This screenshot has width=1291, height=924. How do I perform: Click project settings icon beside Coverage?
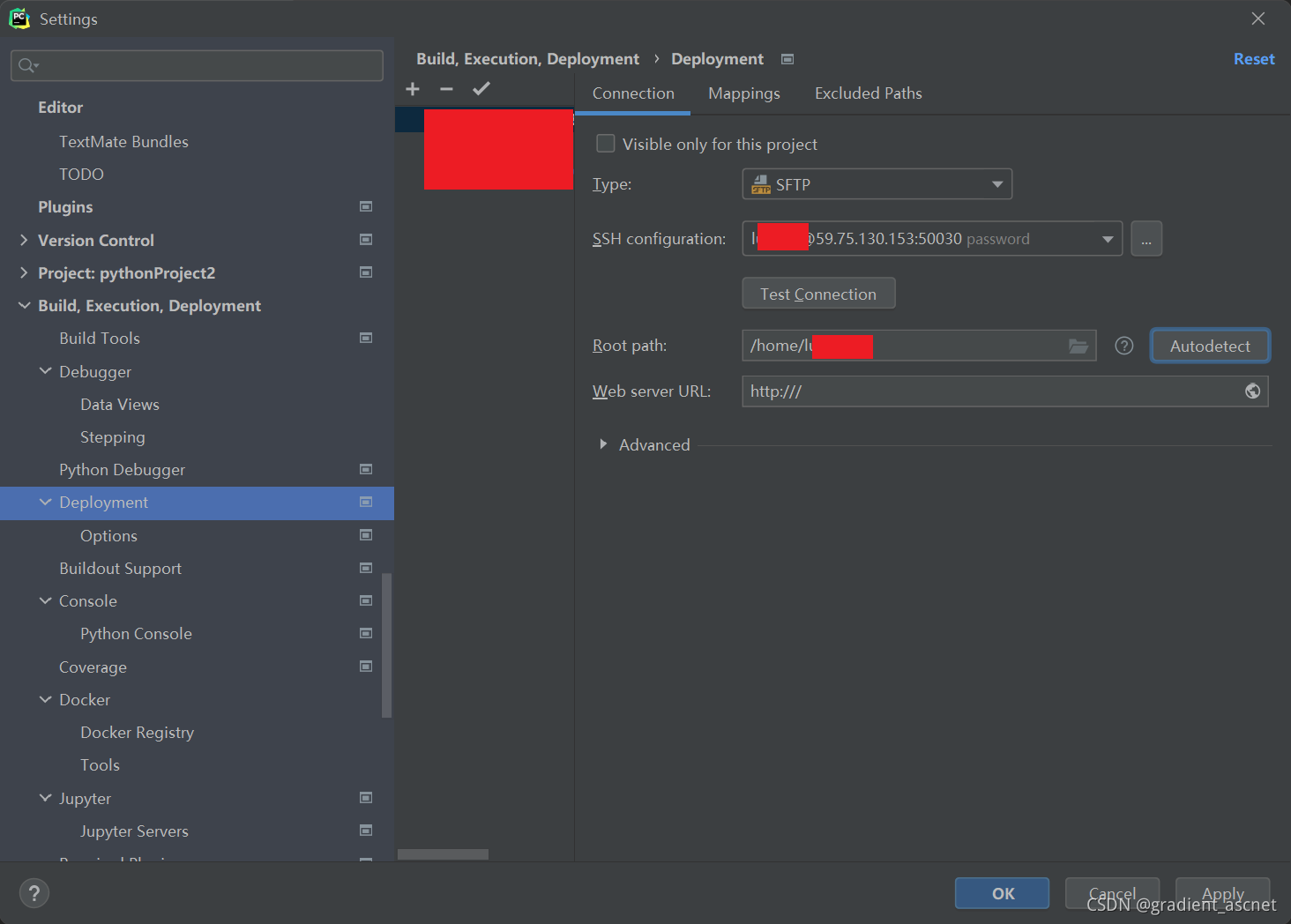366,667
